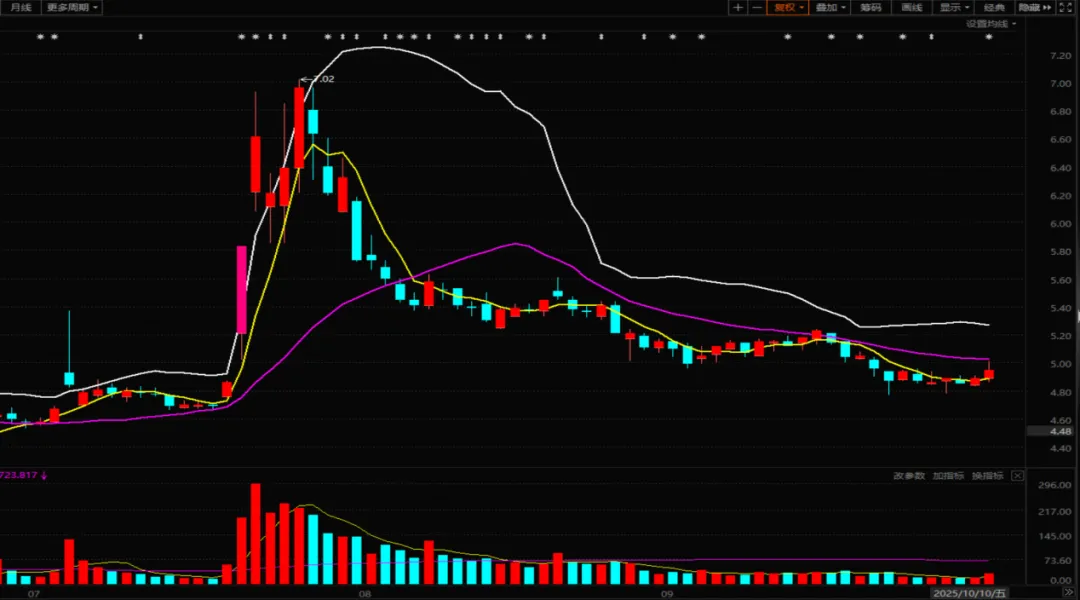The image size is (1080, 600).
Task: Zoom in the chart with plus icon
Action: (738, 8)
